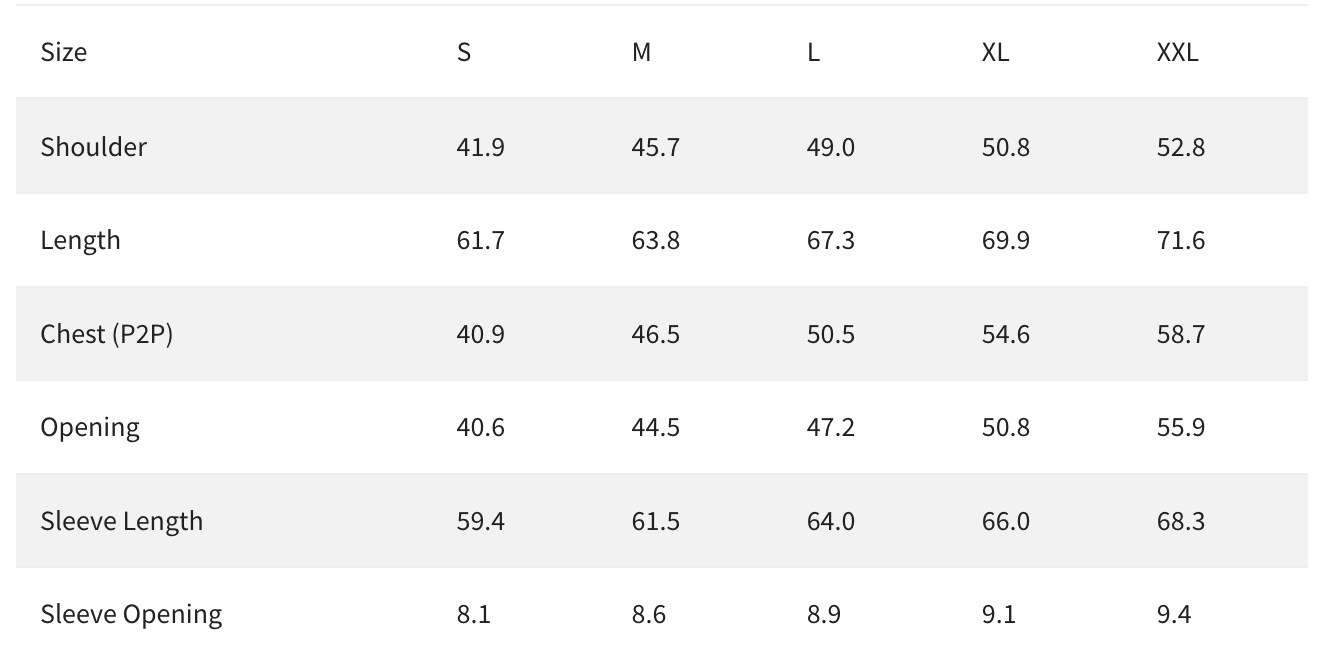Click the 50.5 chest value for L

coord(831,334)
